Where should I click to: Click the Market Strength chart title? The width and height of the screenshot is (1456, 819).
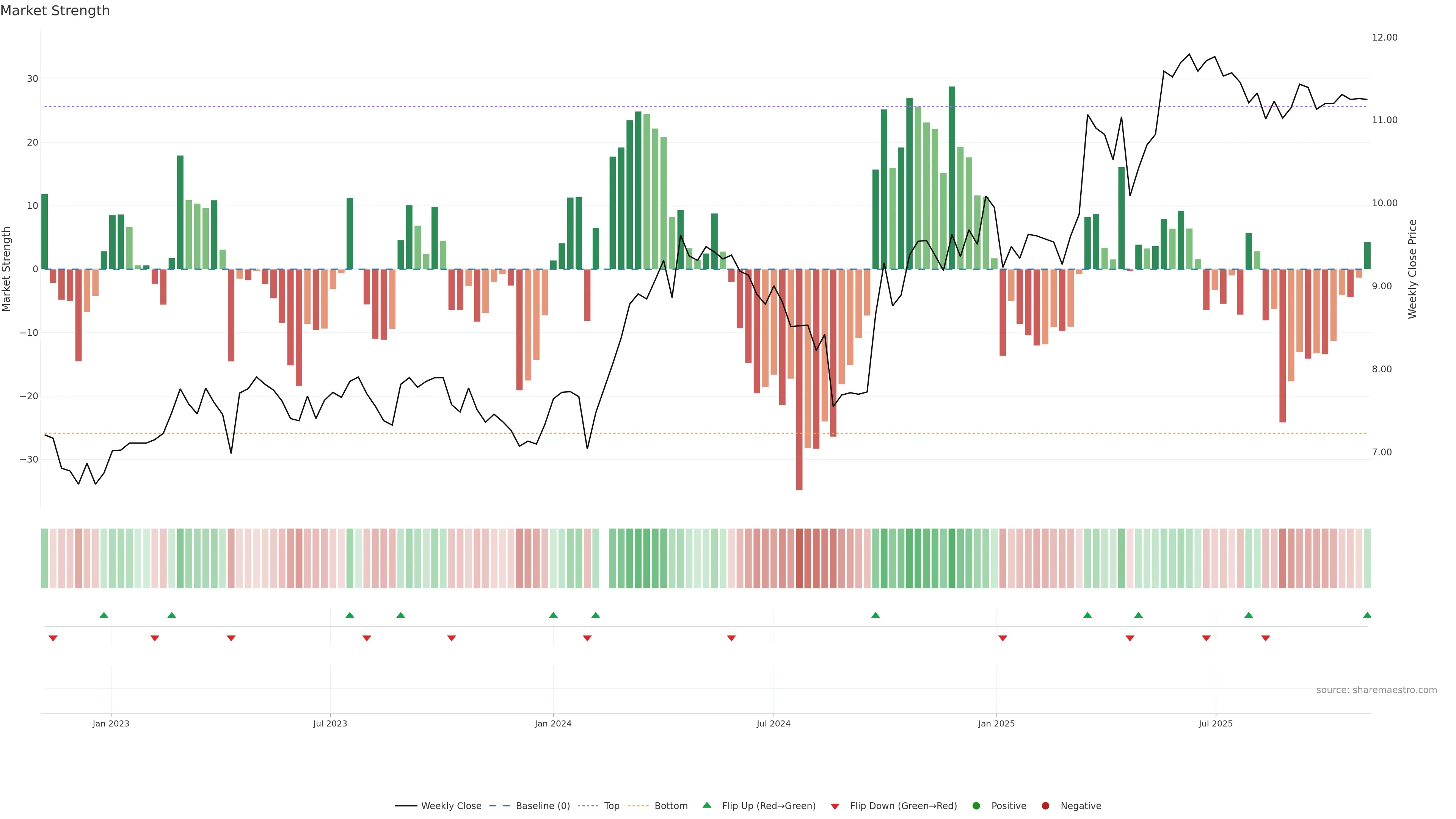55,11
